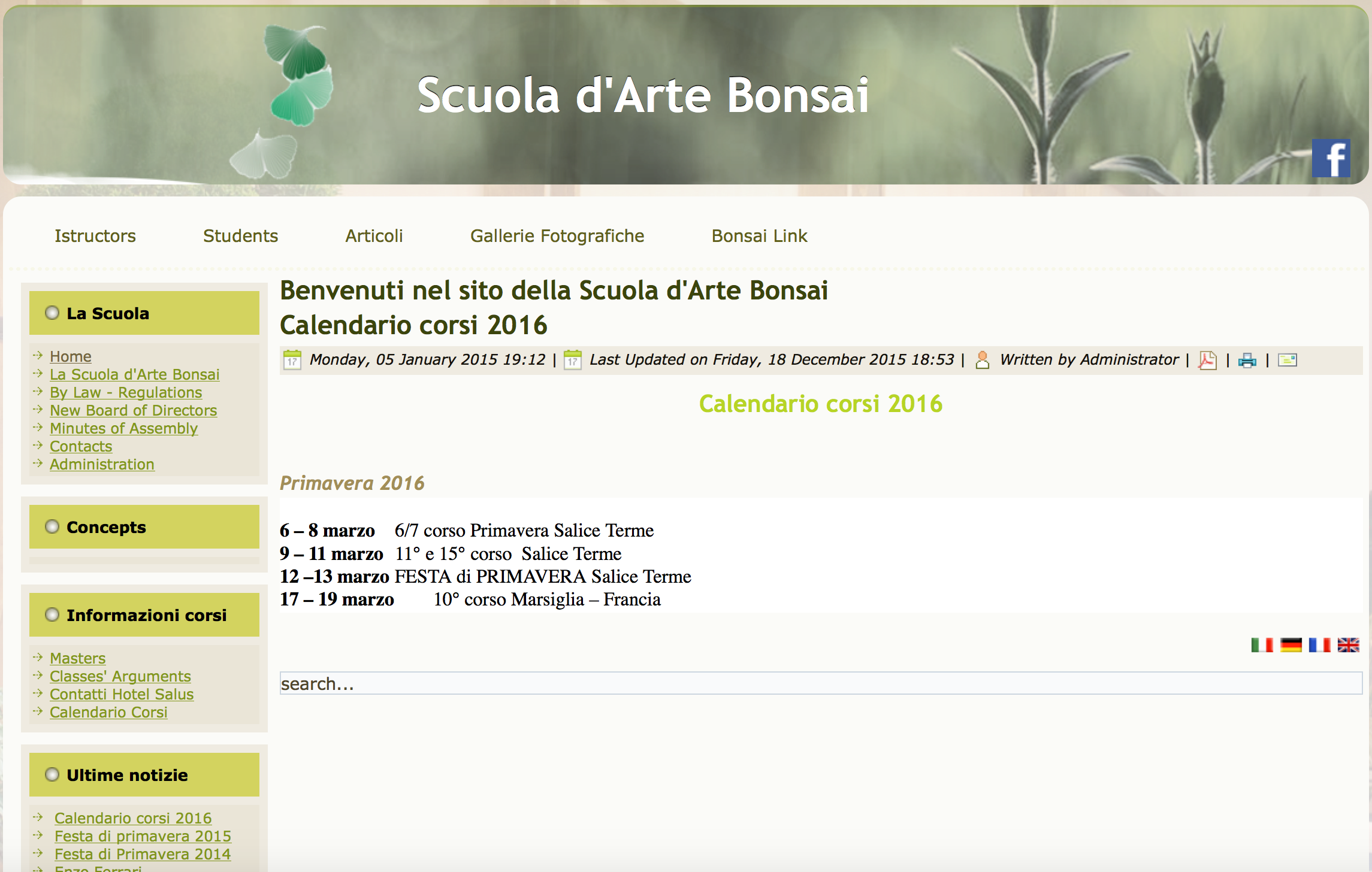Viewport: 1372px width, 872px height.
Task: Follow the Contatti Hotel Salus link
Action: [122, 694]
